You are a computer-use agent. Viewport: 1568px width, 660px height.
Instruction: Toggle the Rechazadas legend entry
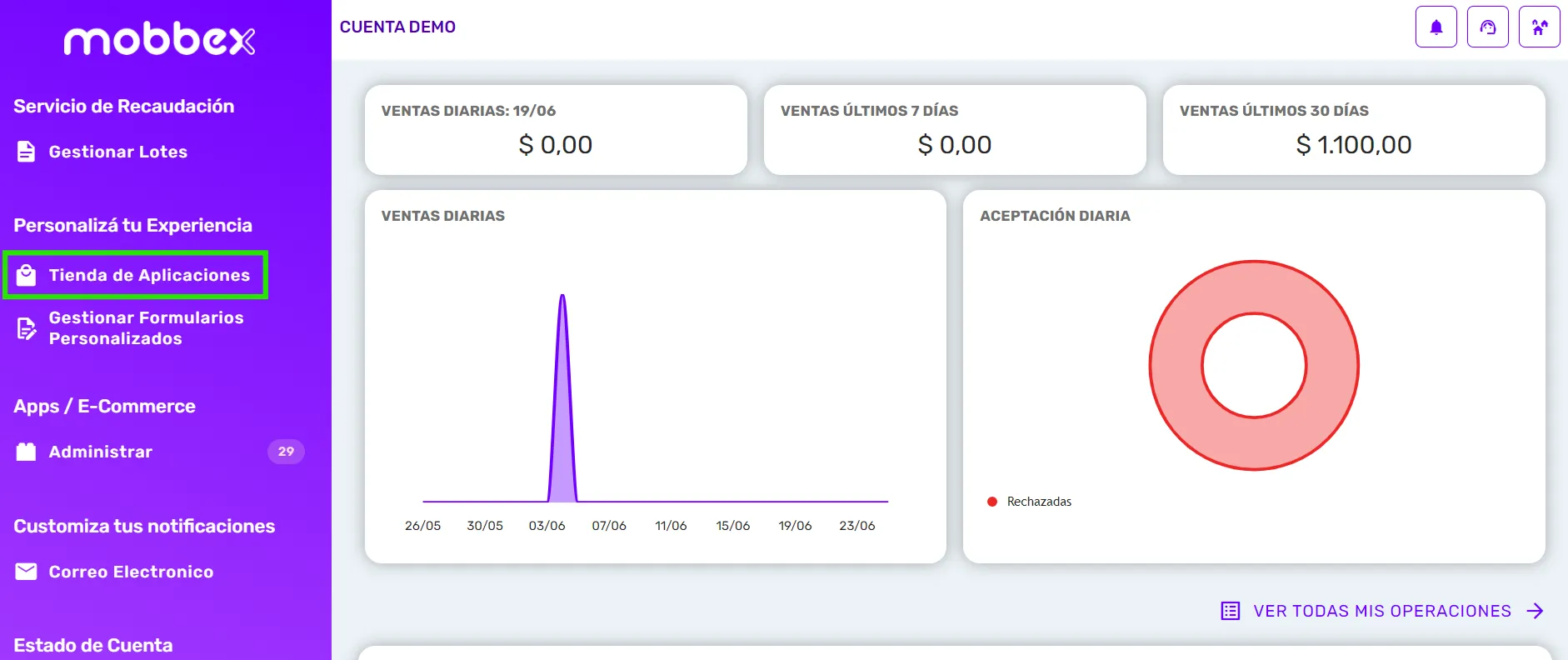1030,502
